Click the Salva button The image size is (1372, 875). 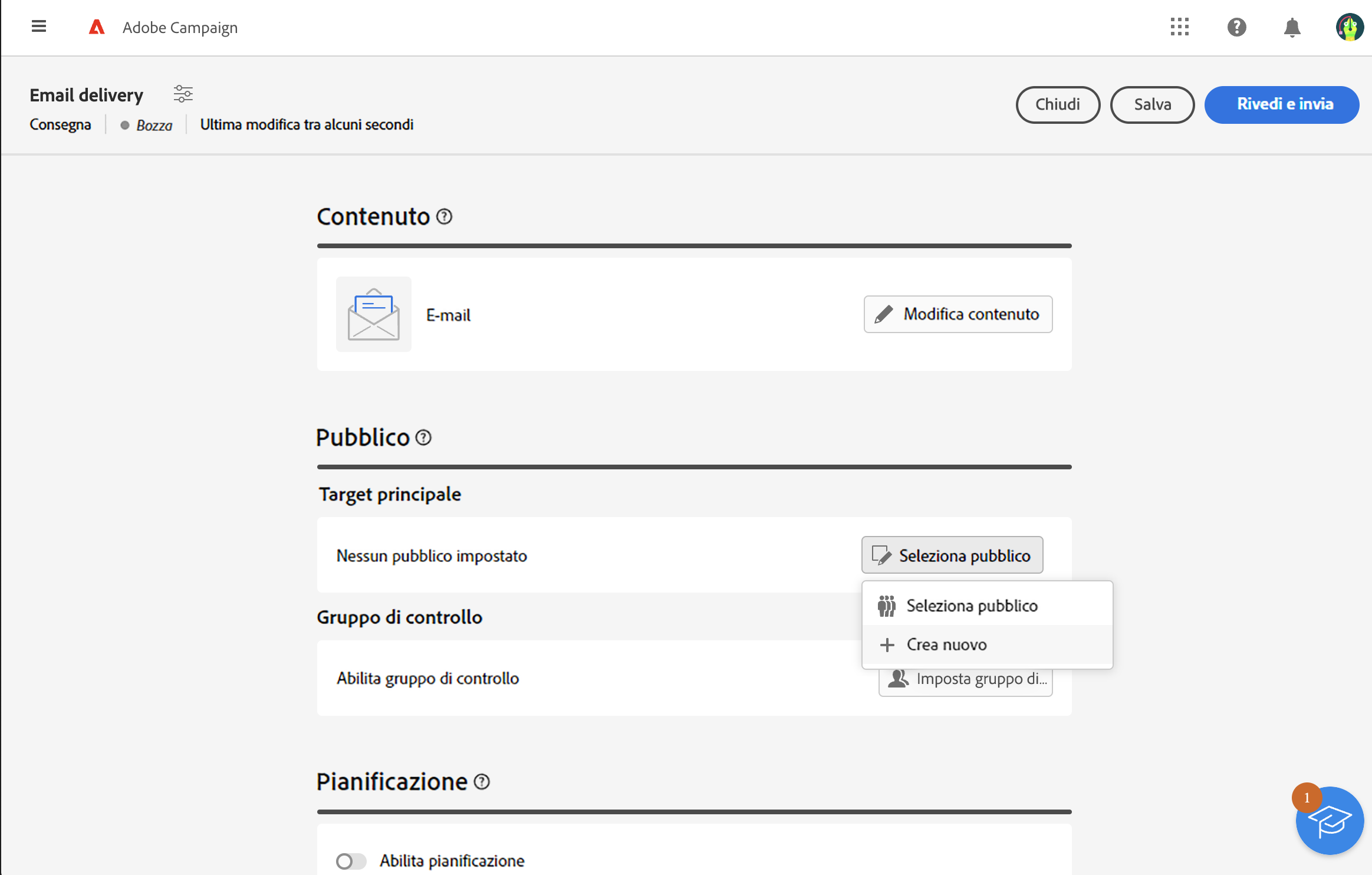coord(1152,104)
